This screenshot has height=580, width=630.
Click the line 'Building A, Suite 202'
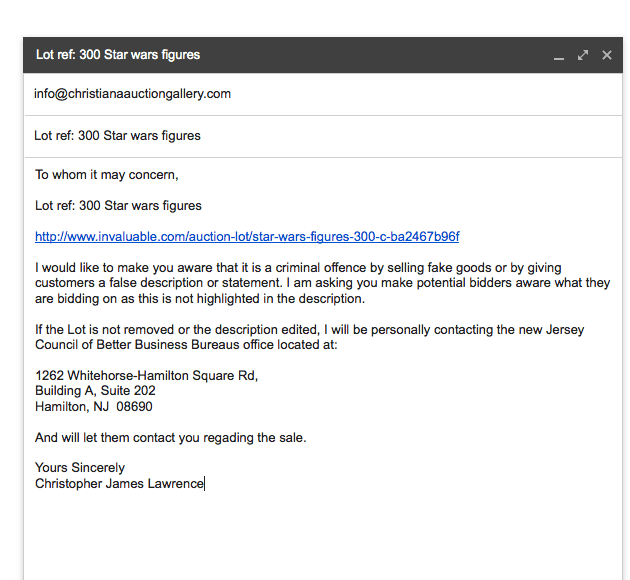point(95,391)
